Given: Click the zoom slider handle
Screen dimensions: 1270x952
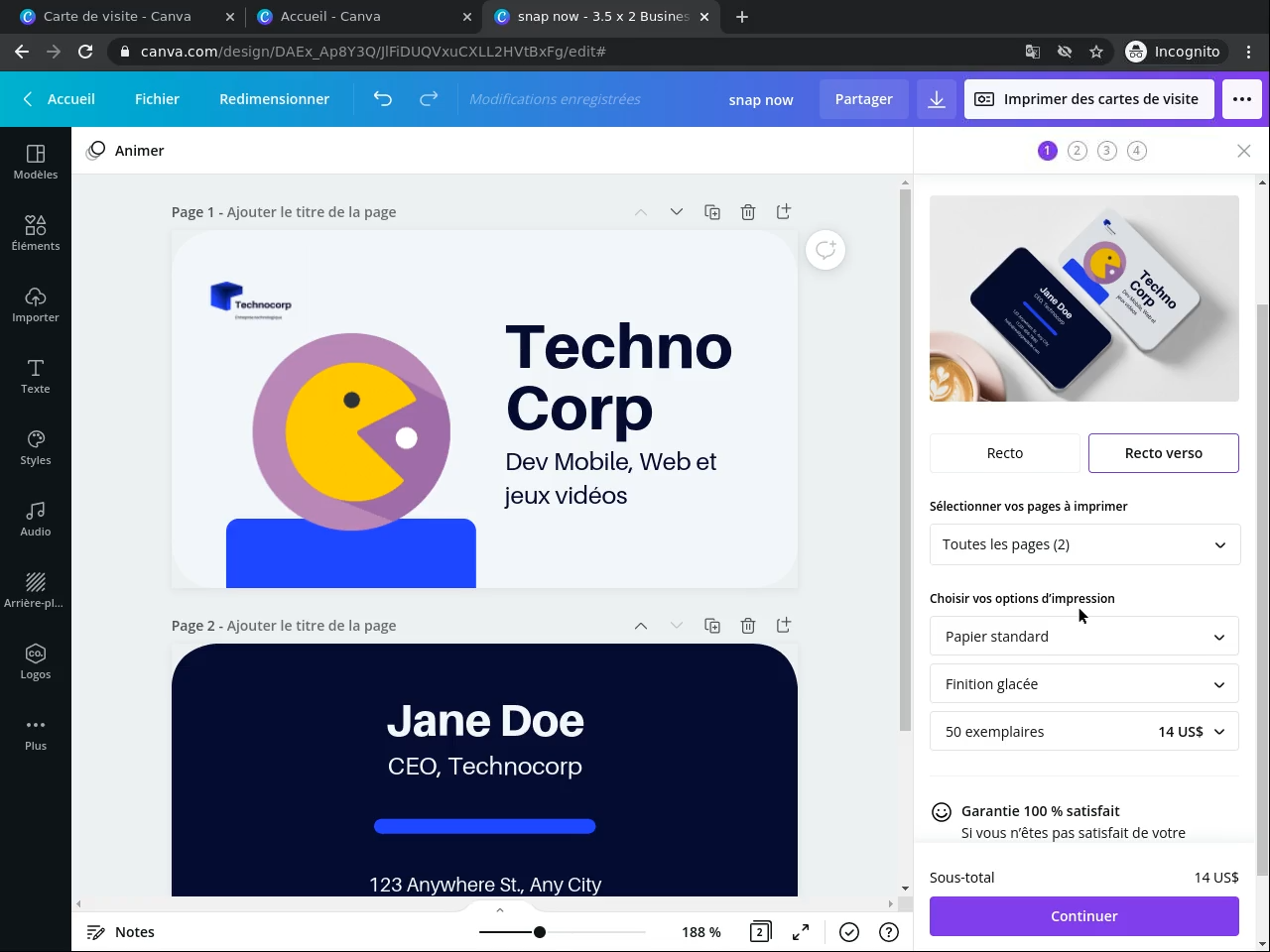Looking at the screenshot, I should coord(540,932).
